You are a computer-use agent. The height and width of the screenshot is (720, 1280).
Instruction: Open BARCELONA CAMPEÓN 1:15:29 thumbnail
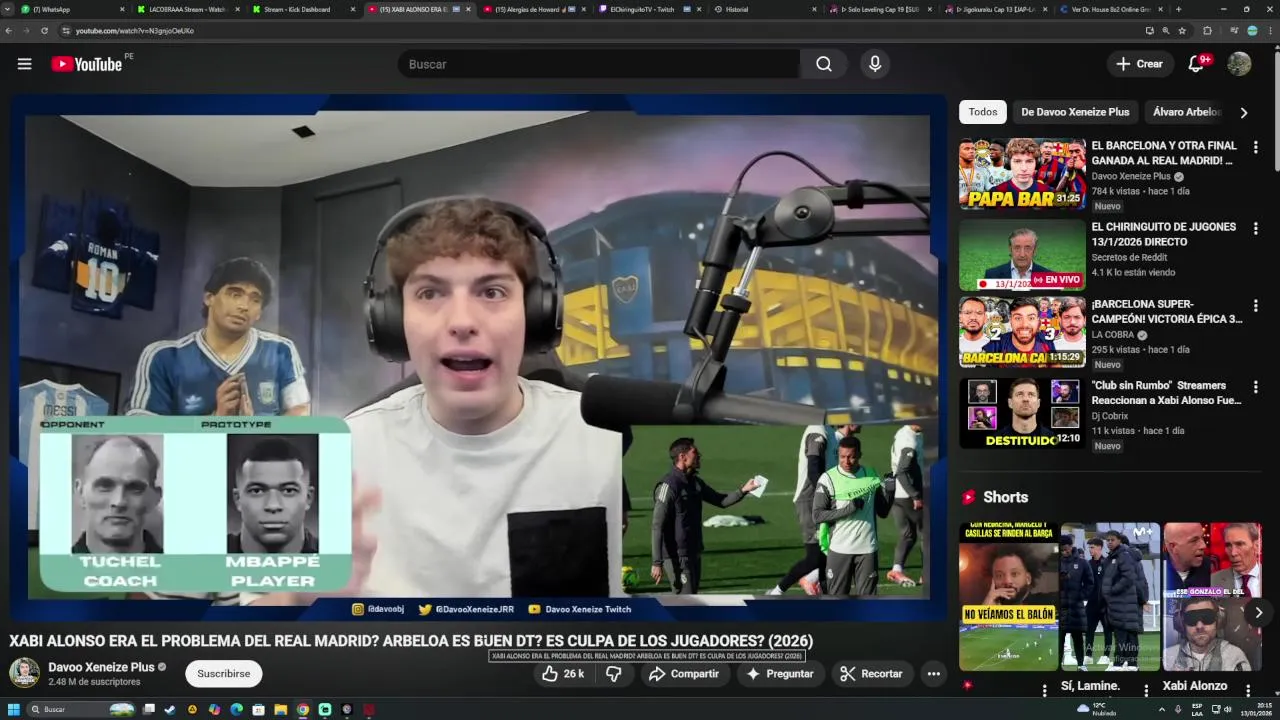pos(1022,332)
